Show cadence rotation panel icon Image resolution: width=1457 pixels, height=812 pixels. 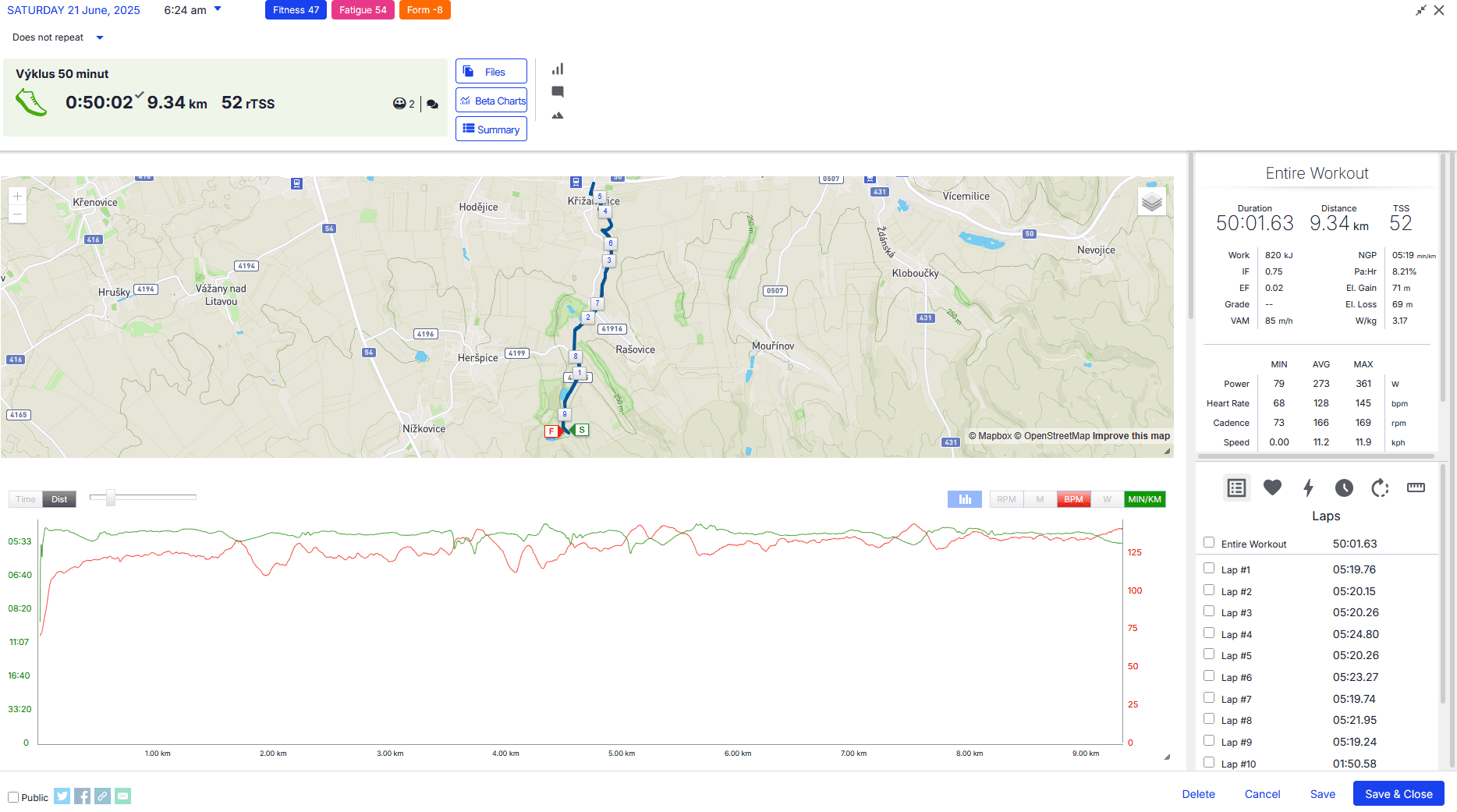click(1380, 488)
